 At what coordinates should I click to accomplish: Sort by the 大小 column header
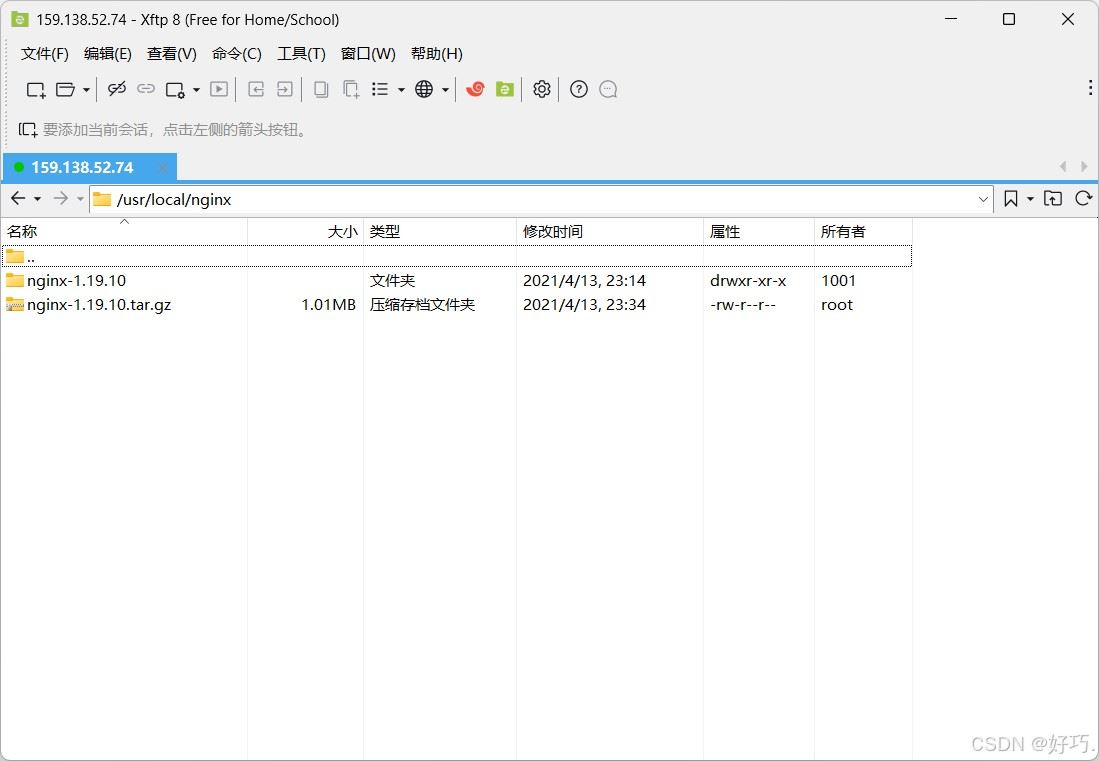(306, 231)
